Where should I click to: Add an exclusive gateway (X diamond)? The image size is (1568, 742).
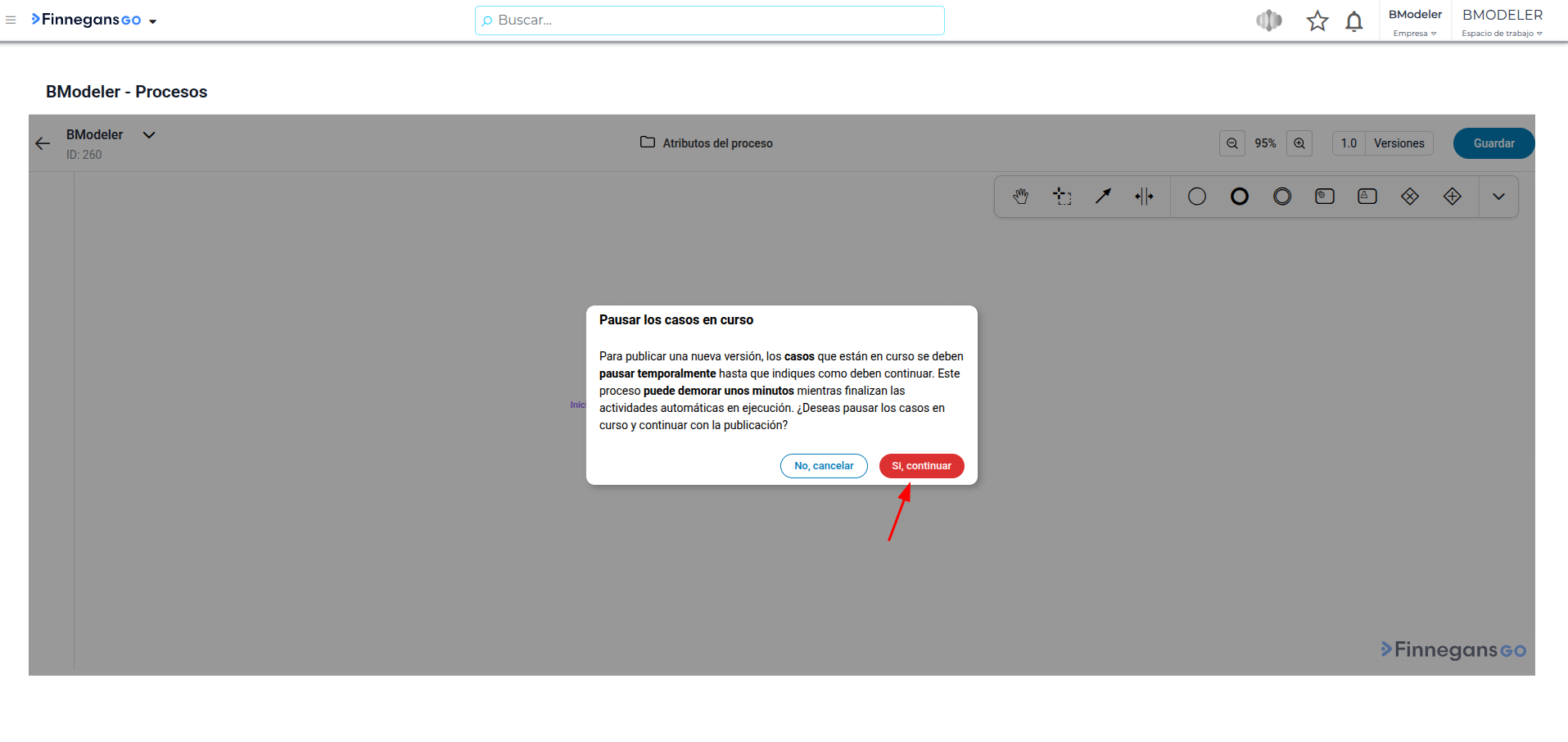pos(1410,197)
